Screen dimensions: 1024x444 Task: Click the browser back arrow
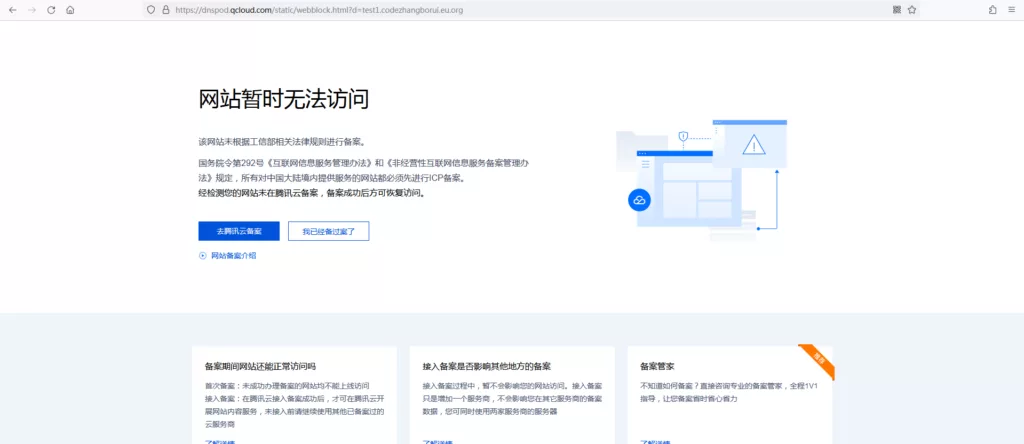[x=13, y=9]
